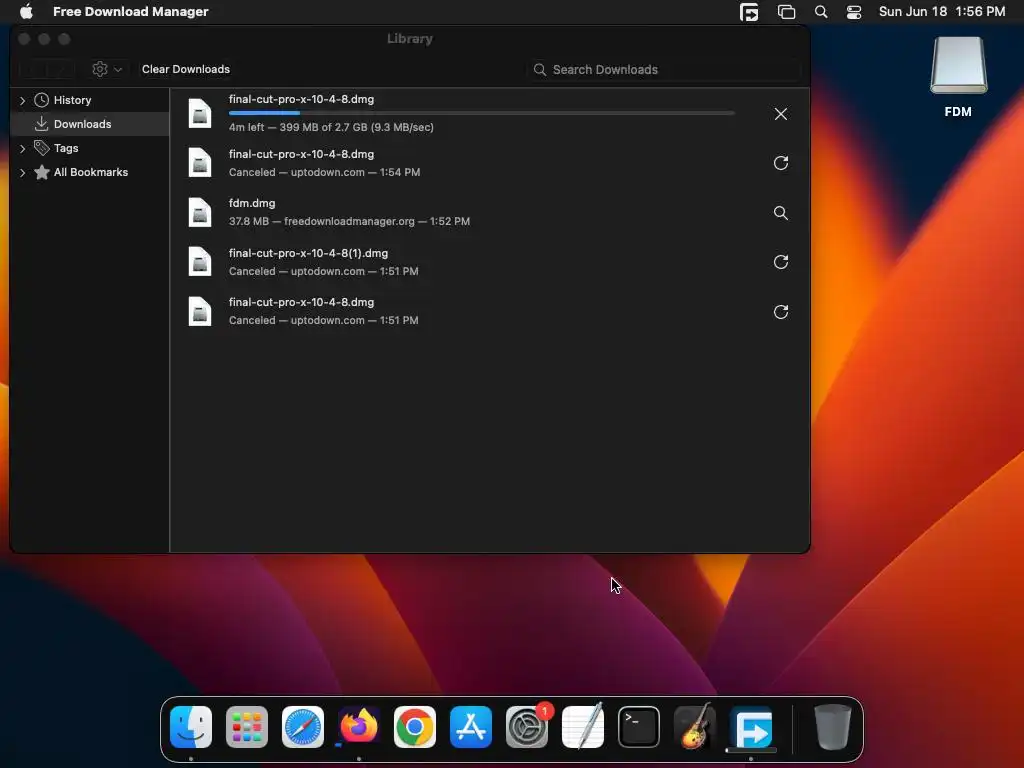Select Tags in the sidebar

click(x=66, y=148)
